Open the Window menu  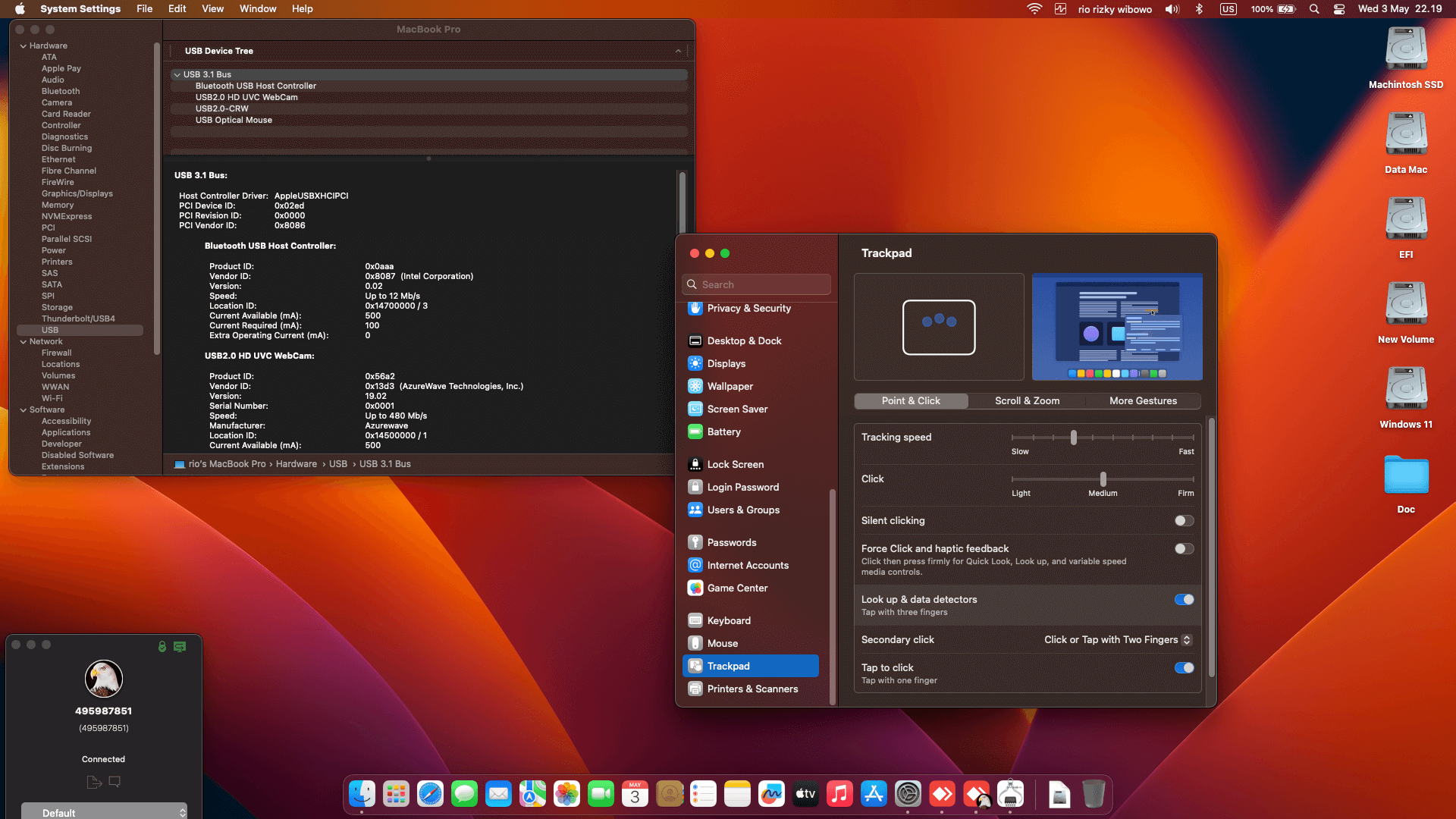click(x=258, y=9)
